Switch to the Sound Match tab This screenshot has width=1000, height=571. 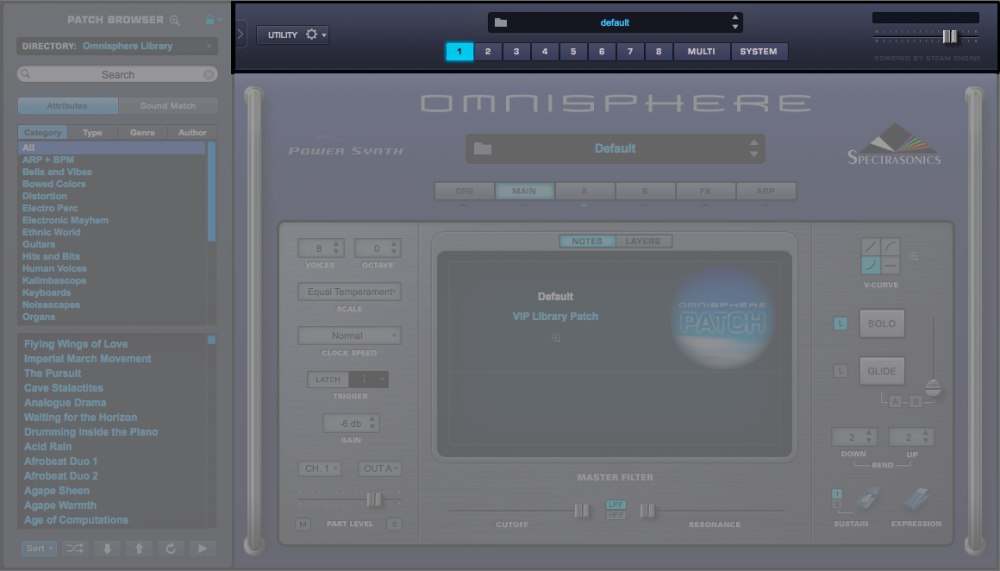coord(168,106)
